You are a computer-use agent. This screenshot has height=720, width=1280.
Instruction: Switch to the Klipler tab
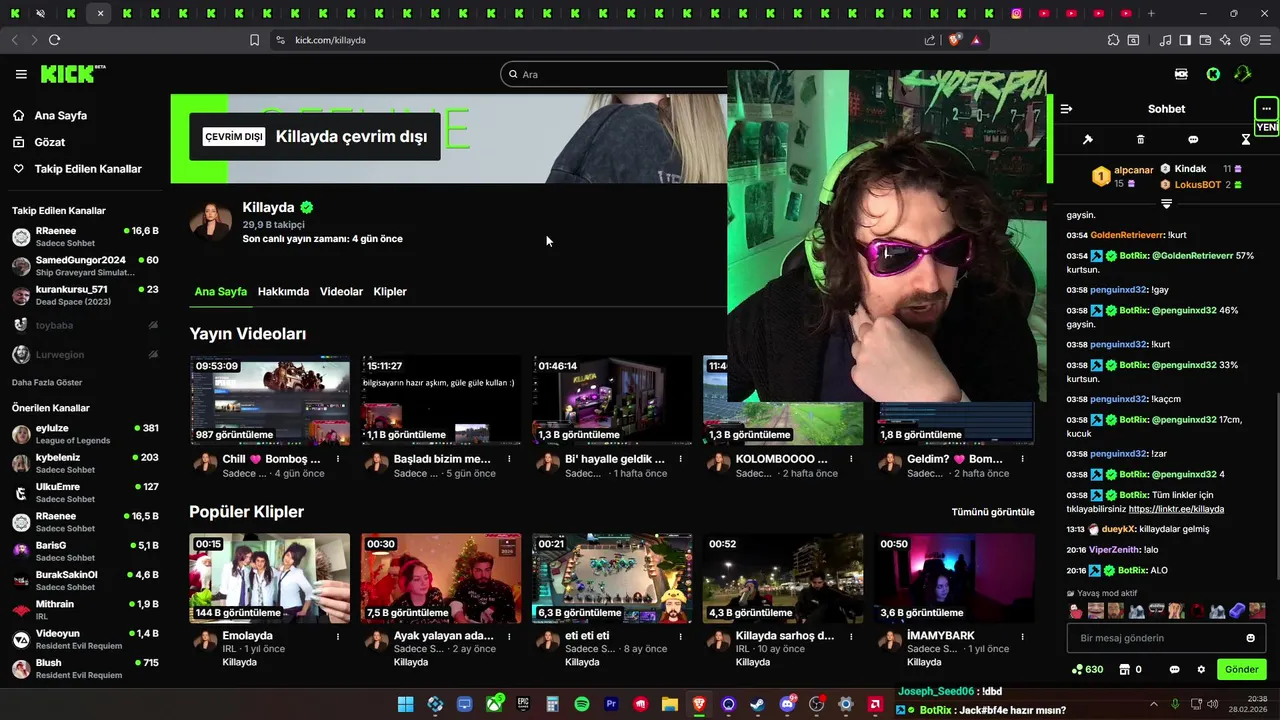(390, 292)
